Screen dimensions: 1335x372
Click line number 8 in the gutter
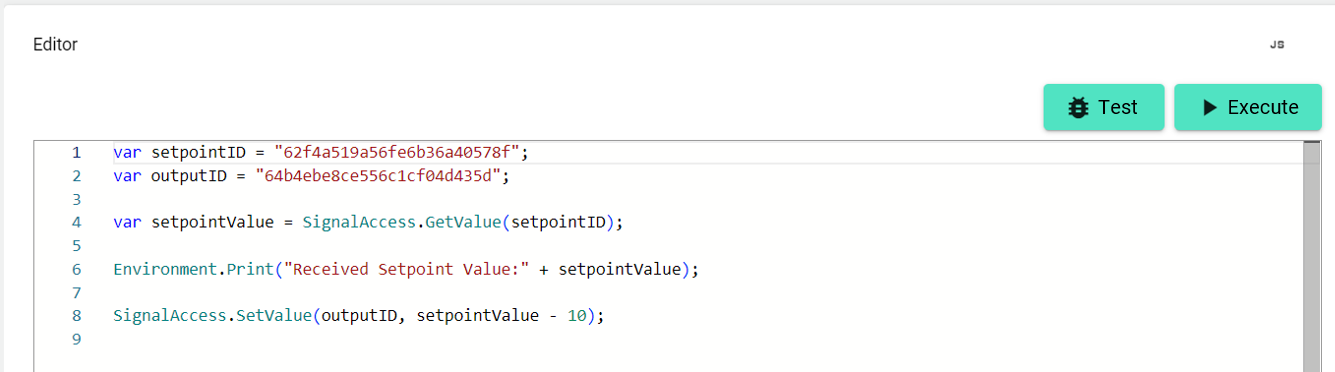[x=76, y=315]
